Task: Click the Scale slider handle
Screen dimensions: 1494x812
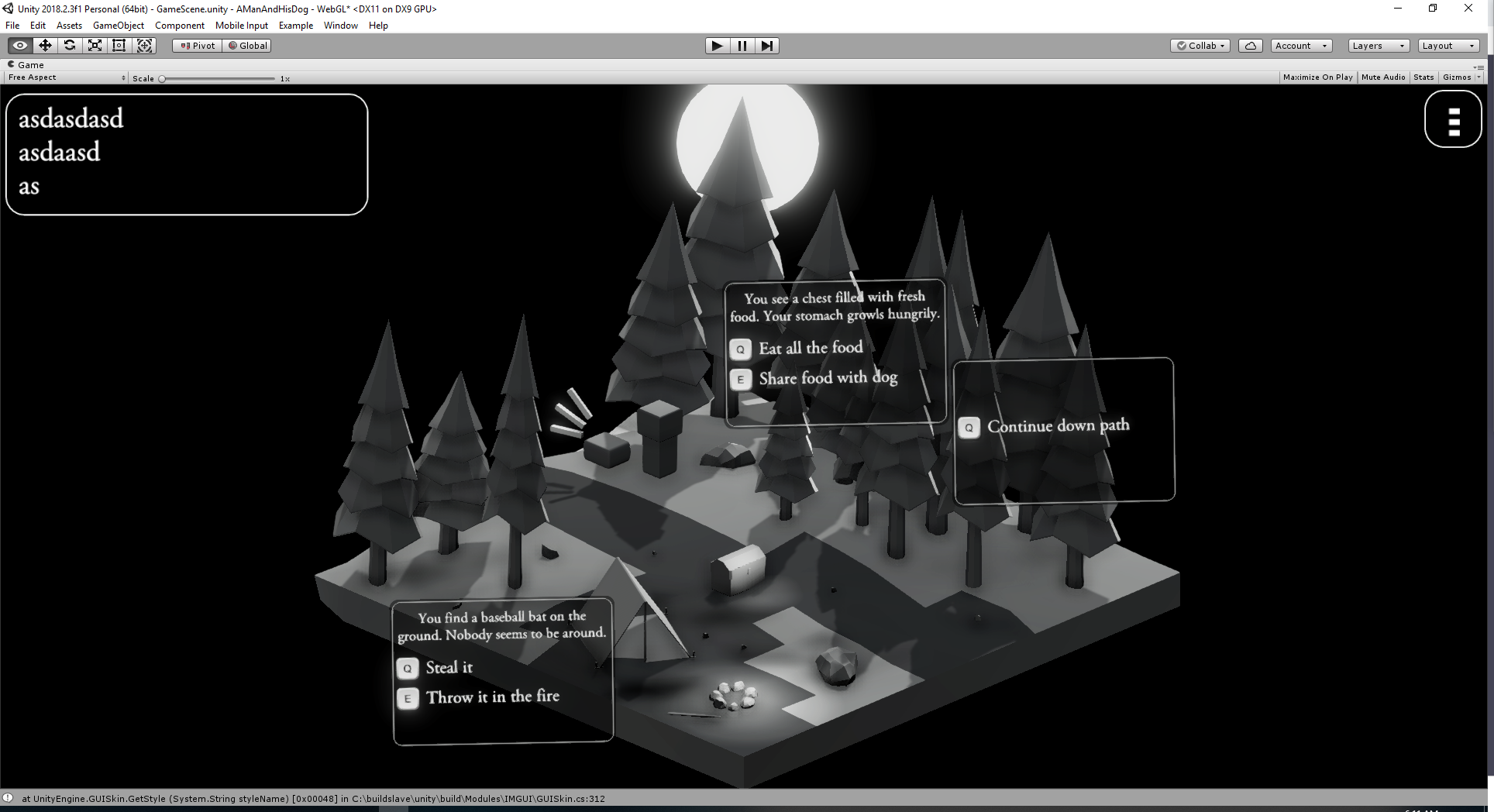Action: [x=162, y=78]
